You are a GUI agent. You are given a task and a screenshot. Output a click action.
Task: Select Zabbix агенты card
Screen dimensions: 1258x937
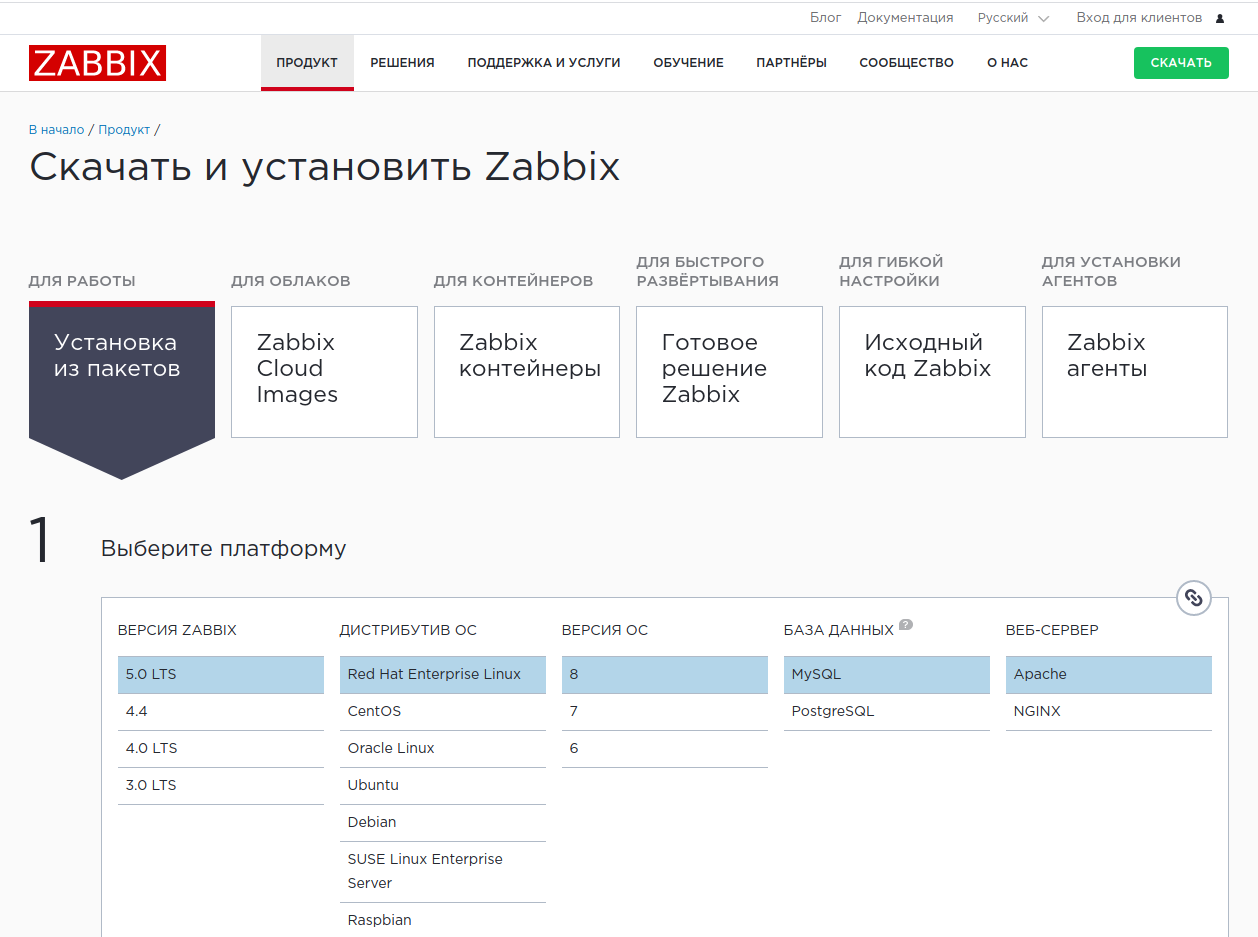point(1135,372)
